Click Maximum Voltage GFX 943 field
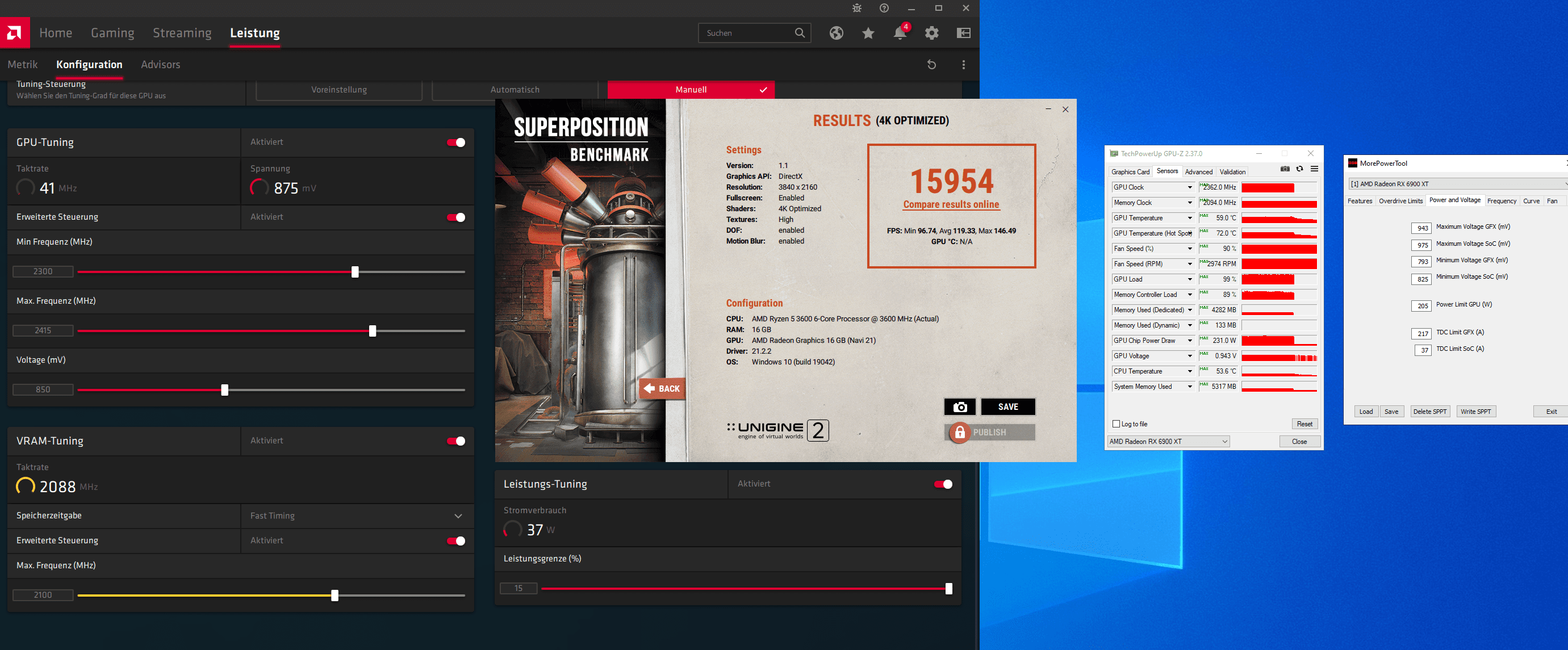 tap(1422, 228)
